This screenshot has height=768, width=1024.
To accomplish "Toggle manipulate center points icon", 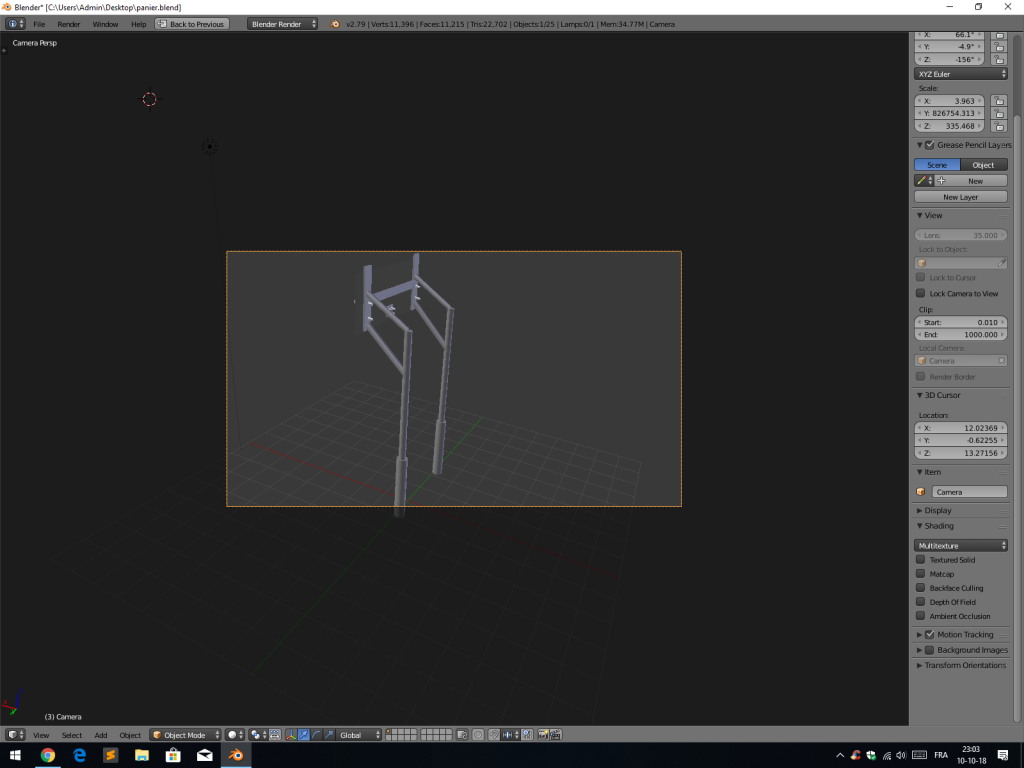I will pyautogui.click(x=275, y=735).
